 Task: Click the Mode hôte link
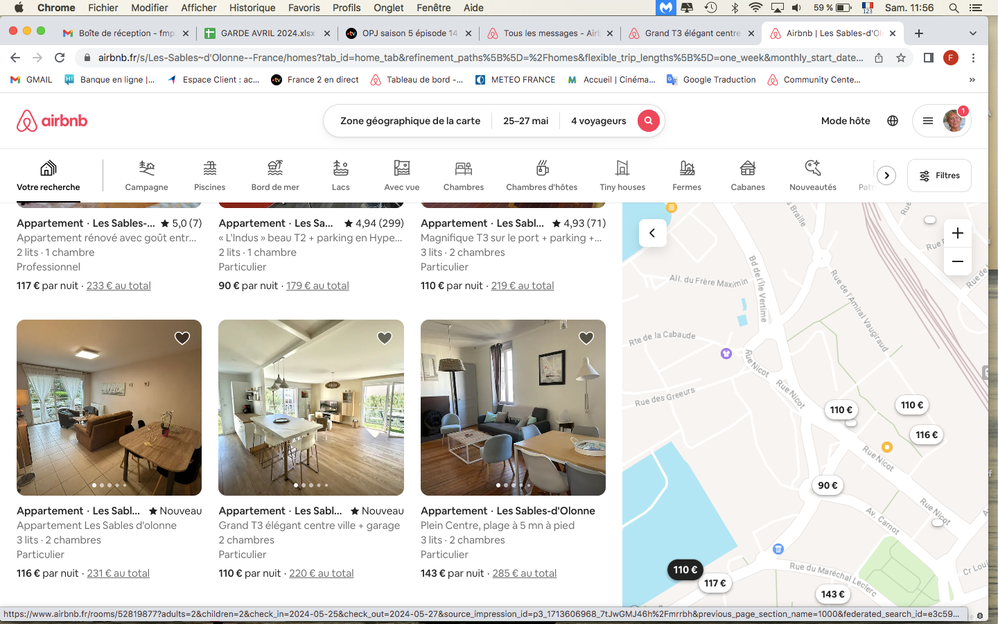click(x=845, y=121)
